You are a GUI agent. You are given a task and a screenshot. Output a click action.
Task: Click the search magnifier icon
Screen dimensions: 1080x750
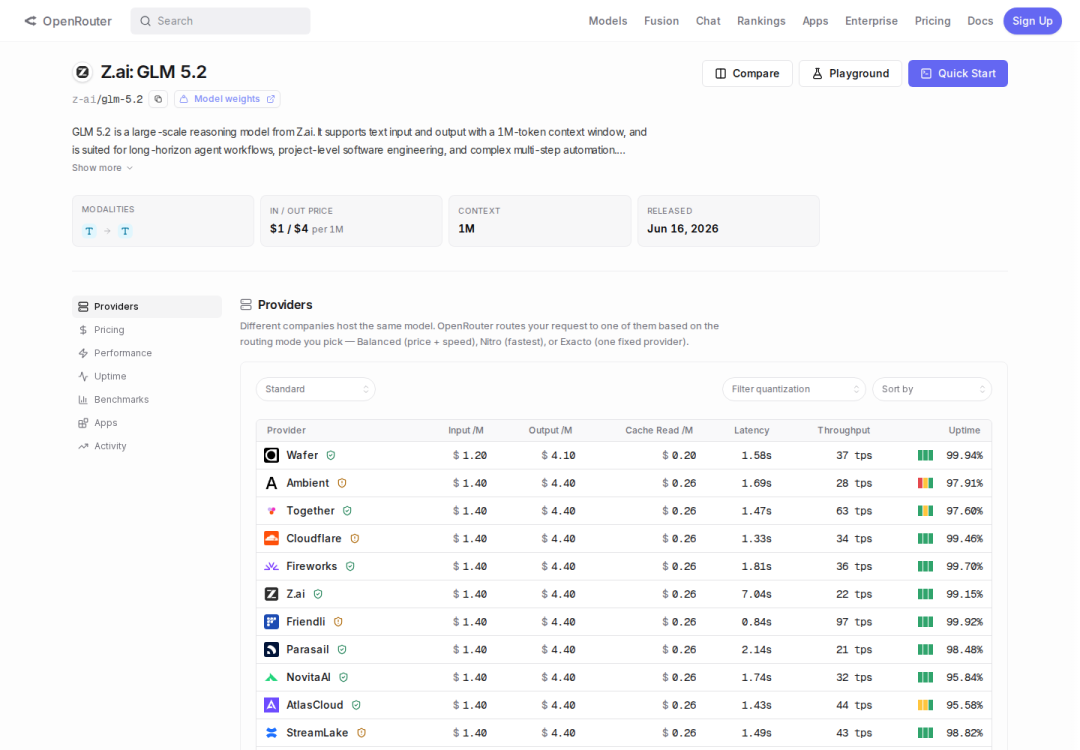coord(145,21)
